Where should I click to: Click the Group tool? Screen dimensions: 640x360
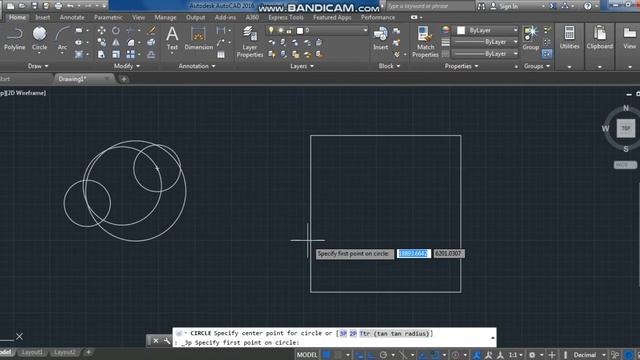point(531,38)
